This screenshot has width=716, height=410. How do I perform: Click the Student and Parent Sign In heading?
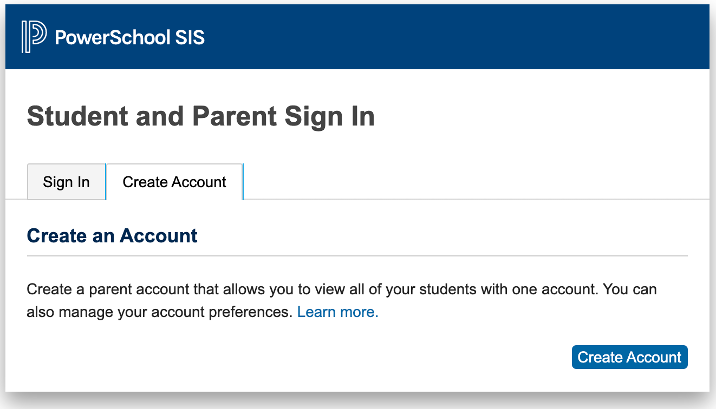click(x=200, y=116)
